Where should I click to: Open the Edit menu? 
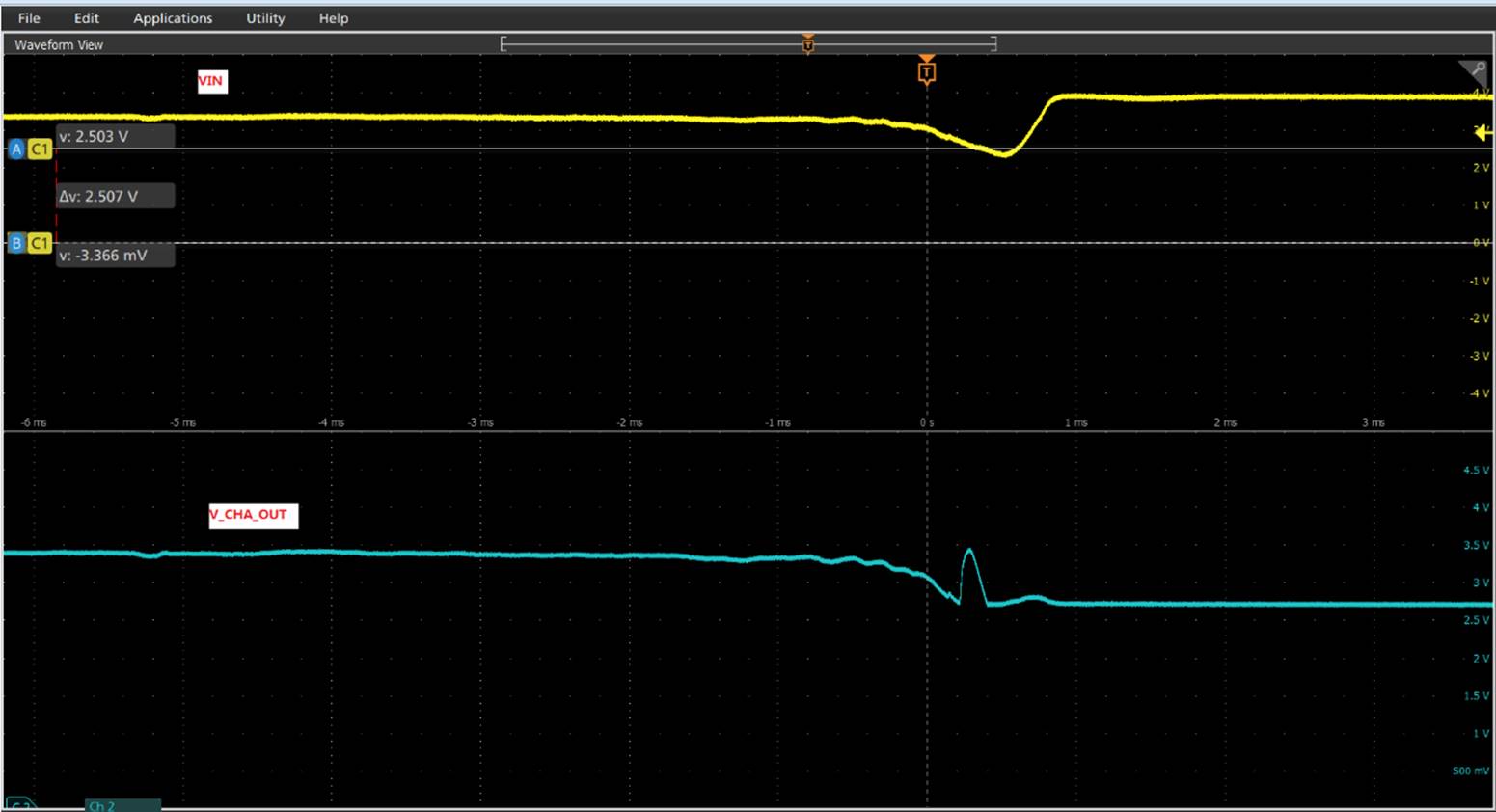87,18
